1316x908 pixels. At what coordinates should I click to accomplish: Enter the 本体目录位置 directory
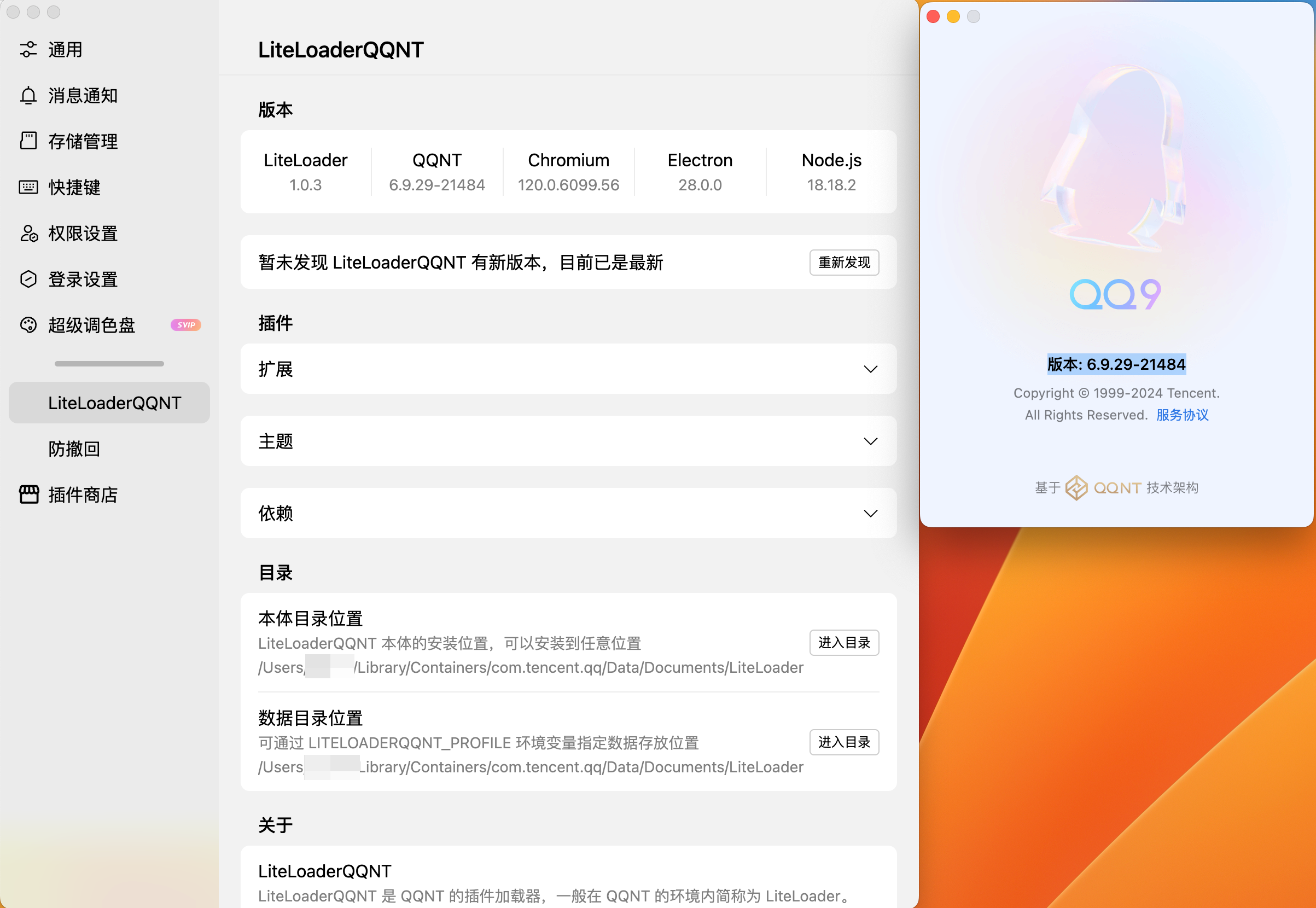pos(844,642)
